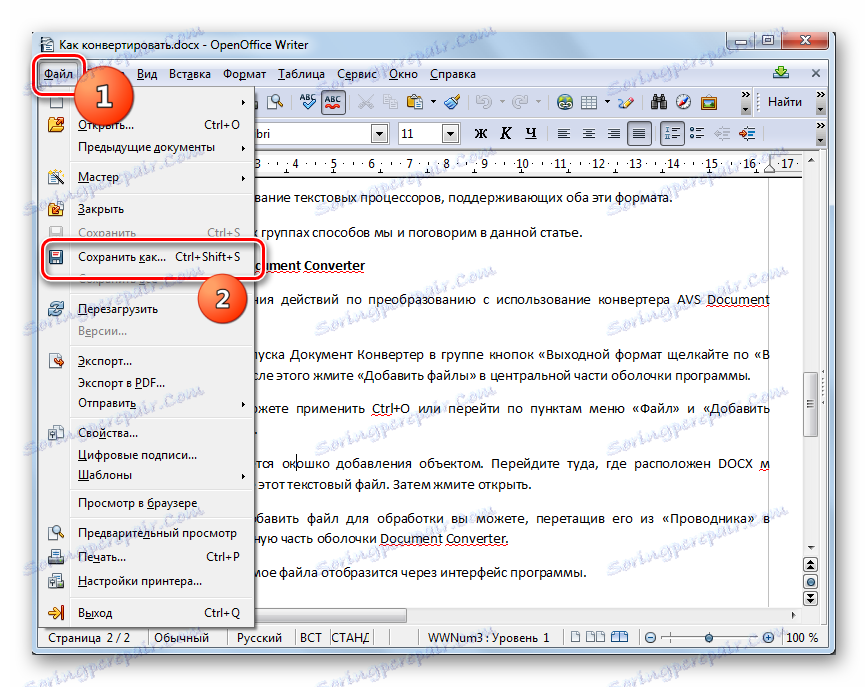Click the zoom out minus button

[x=651, y=638]
